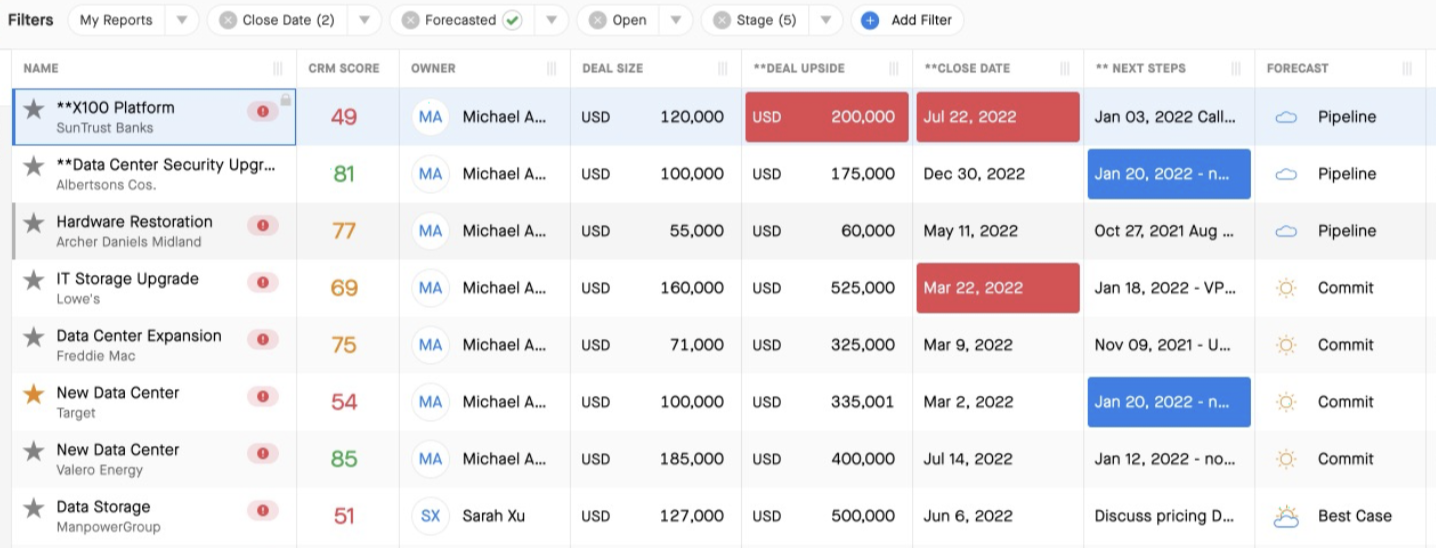1436x548 pixels.
Task: Remove the Open filter
Action: [x=598, y=20]
